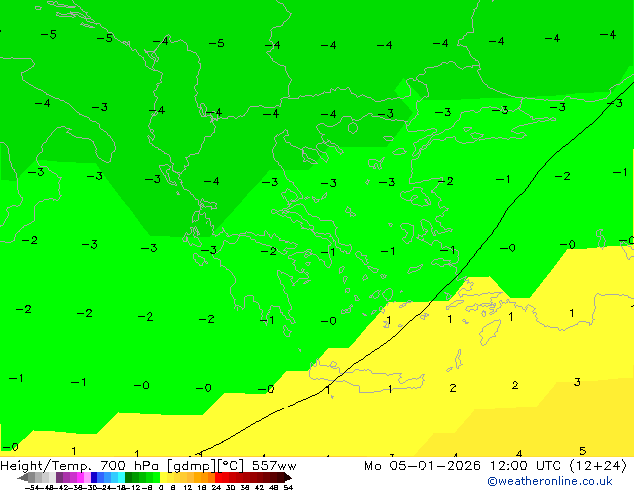Click the '3' temperature value near the orange area

577,382
